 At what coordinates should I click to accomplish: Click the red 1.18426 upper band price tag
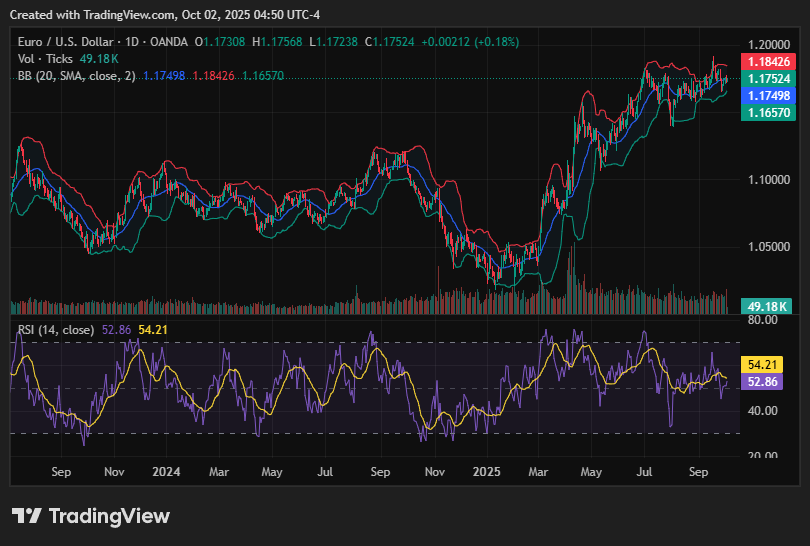click(771, 62)
